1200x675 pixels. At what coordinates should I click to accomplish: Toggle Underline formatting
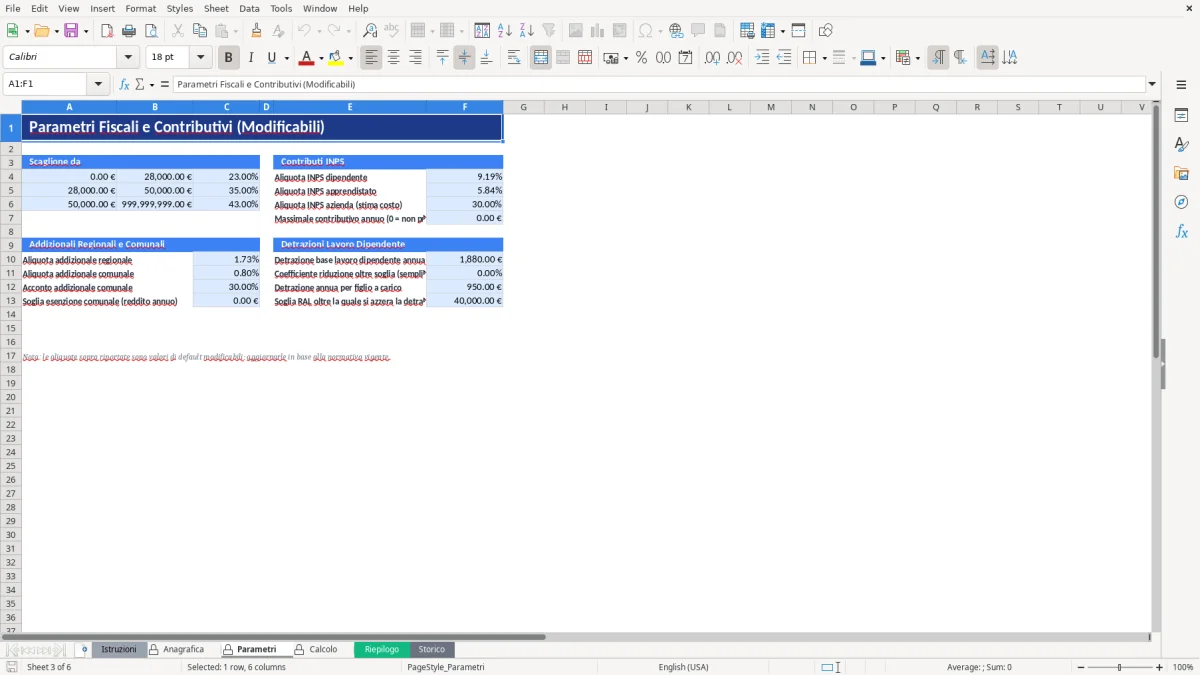pyautogui.click(x=271, y=58)
